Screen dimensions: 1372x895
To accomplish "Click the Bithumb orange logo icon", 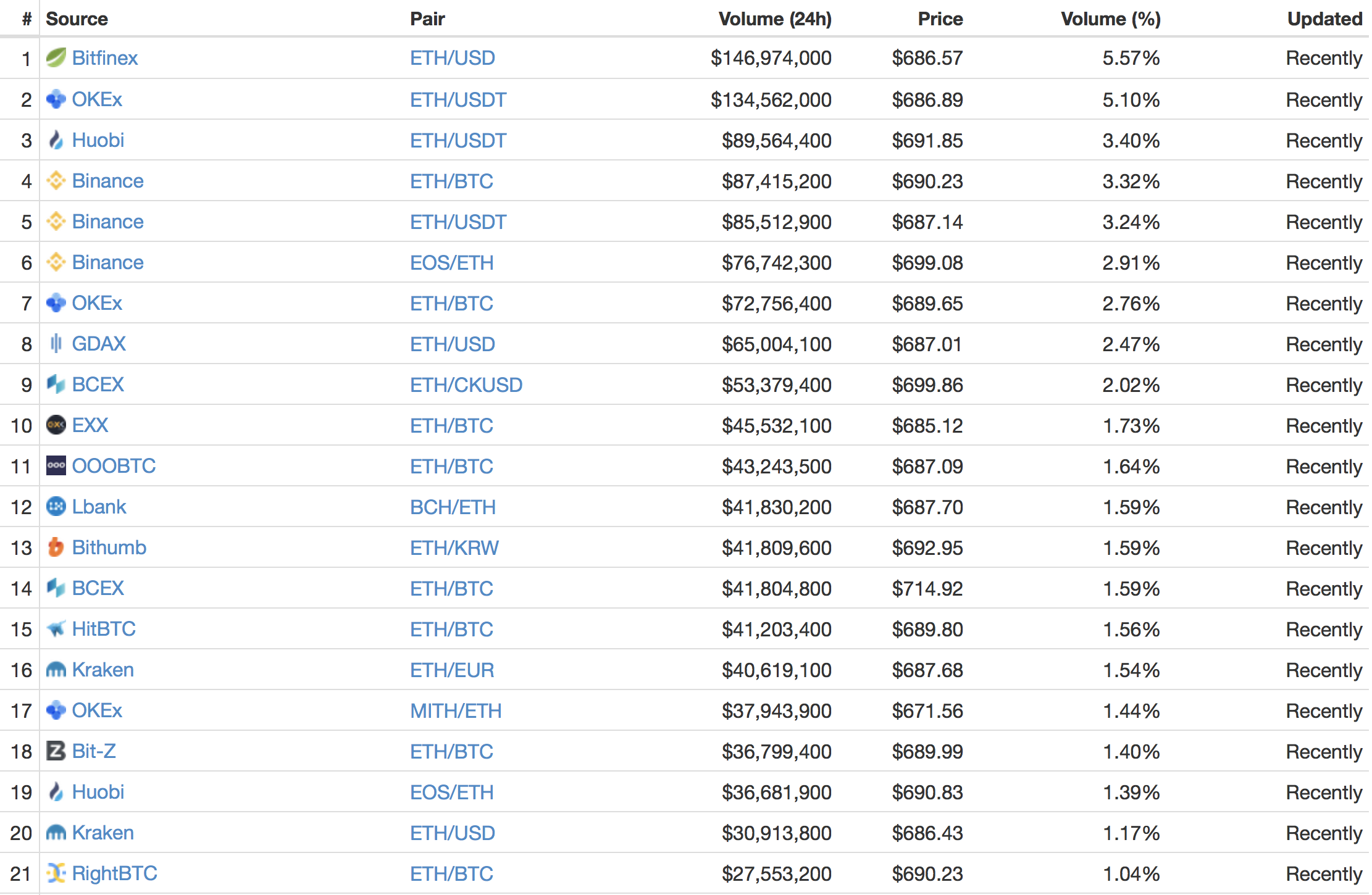I will (56, 547).
